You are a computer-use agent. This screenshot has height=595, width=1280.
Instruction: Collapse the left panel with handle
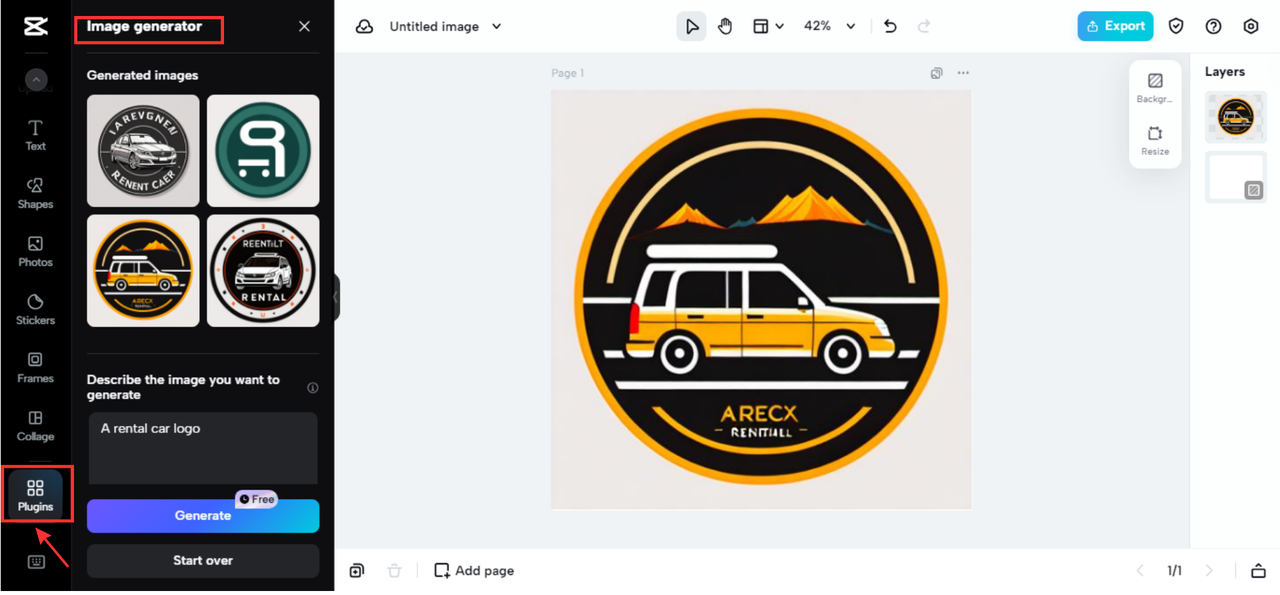click(x=337, y=297)
